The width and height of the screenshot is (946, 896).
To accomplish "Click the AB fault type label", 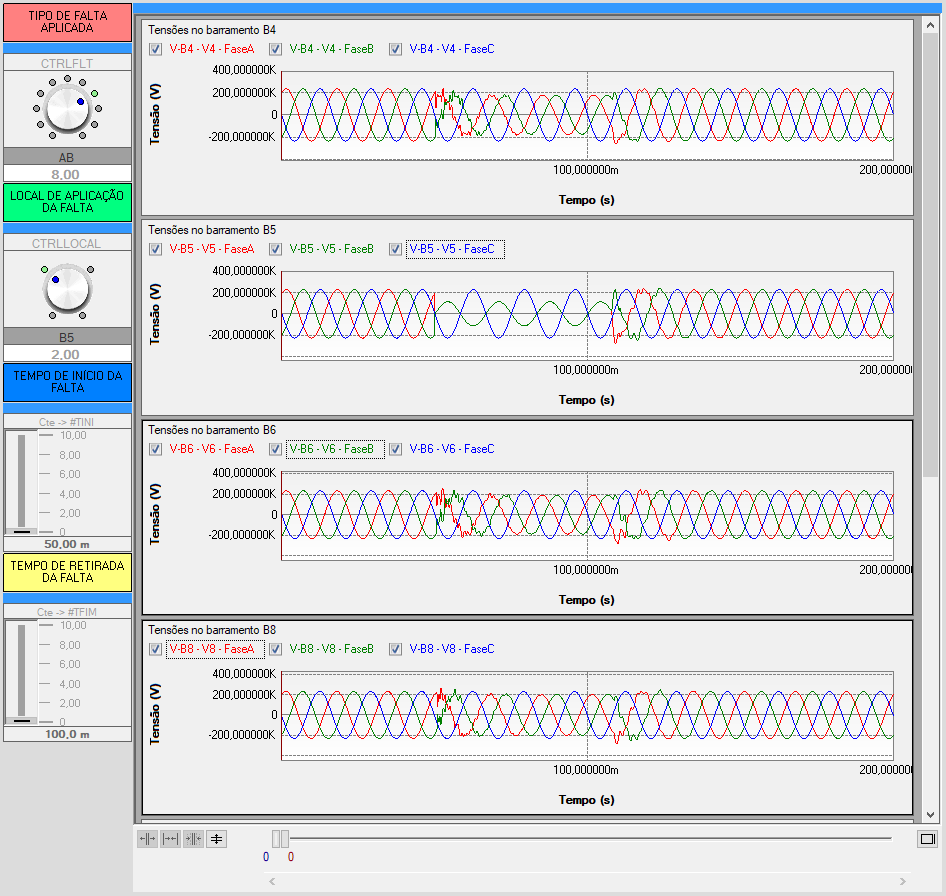I will point(67,157).
